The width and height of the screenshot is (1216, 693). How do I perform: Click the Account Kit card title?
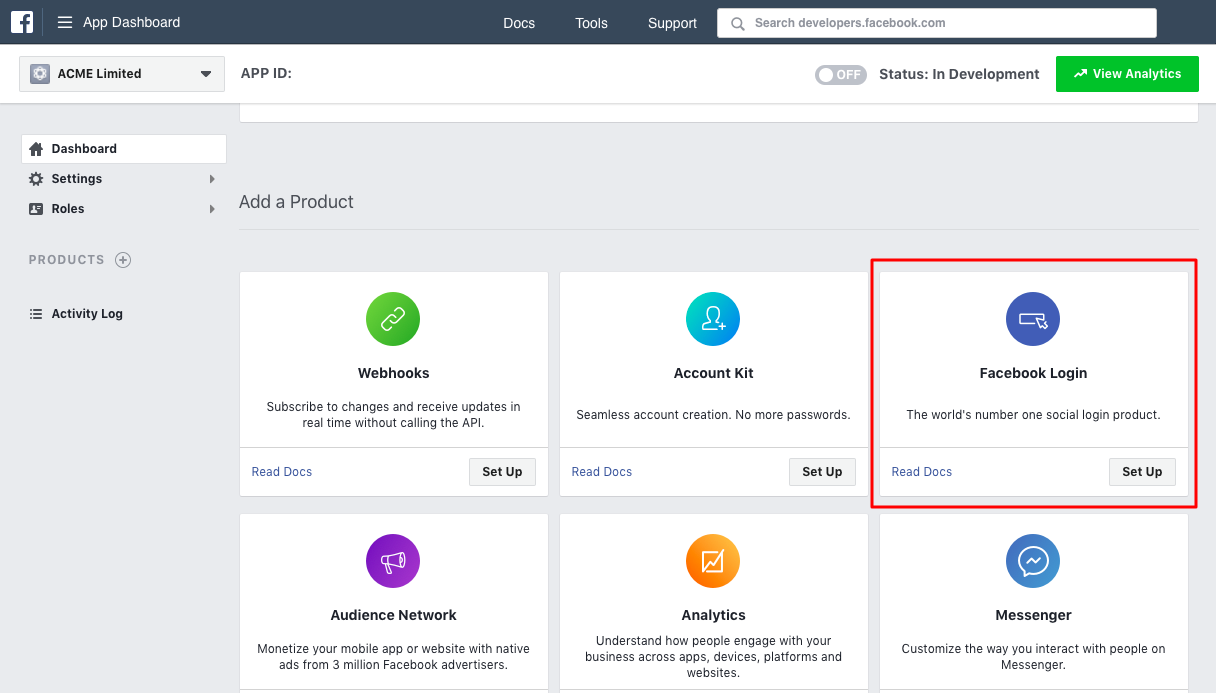(x=714, y=373)
